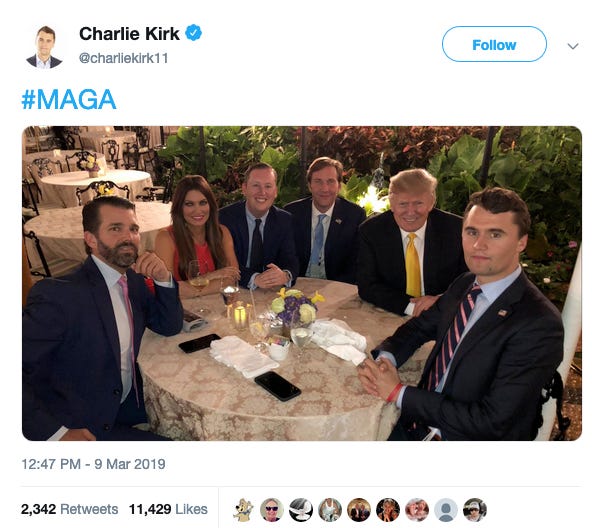Open the fourth liker avatar in the row
The height and width of the screenshot is (528, 592).
(x=330, y=509)
